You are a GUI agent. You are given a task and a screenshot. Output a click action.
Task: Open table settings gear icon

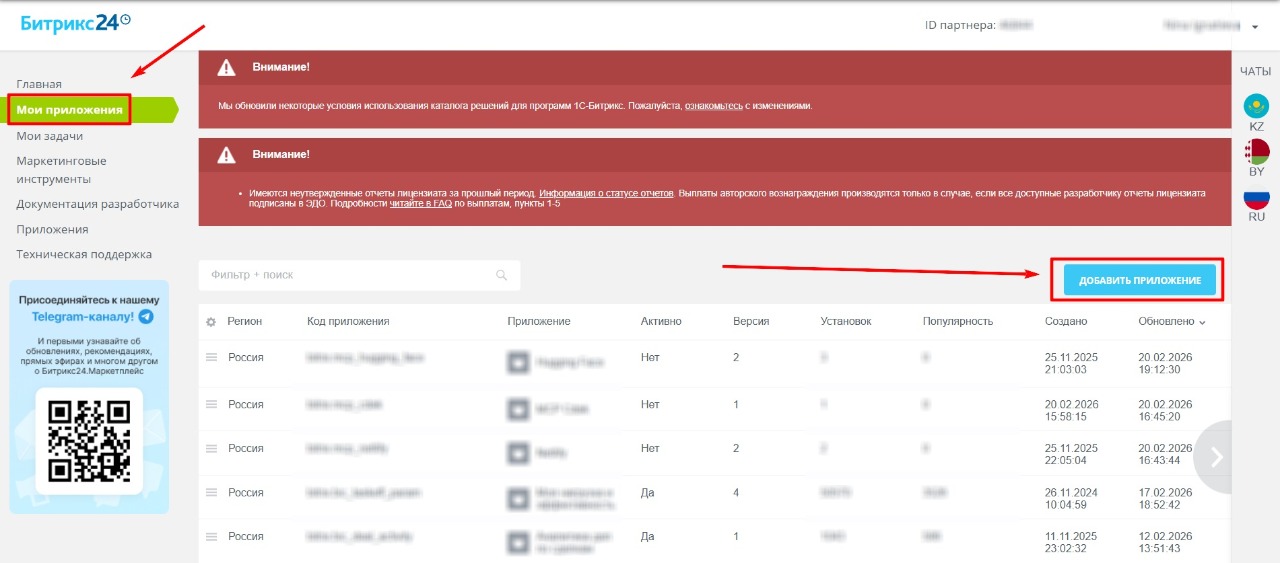pos(211,322)
